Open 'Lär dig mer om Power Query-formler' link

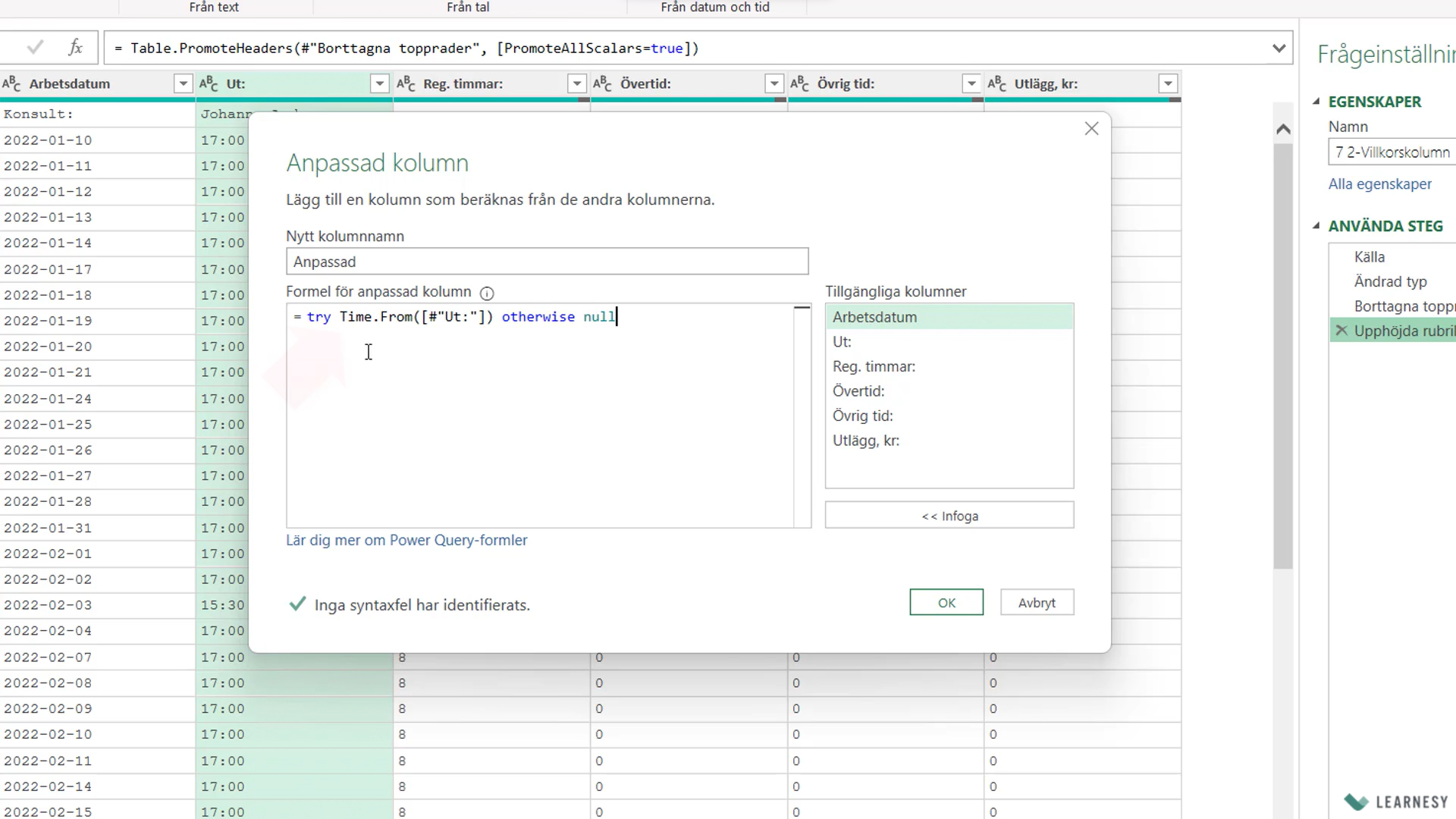[406, 540]
